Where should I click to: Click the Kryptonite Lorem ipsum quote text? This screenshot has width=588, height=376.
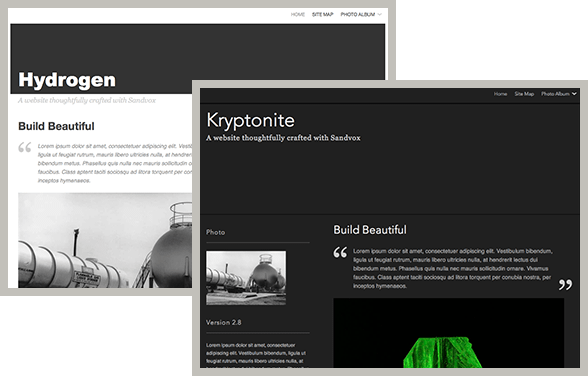point(452,268)
